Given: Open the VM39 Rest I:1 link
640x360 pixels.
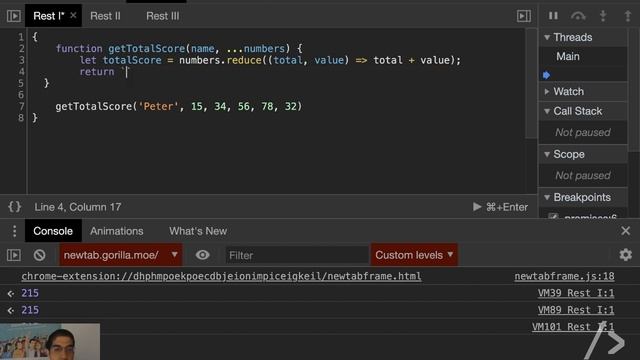Looking at the screenshot, I should tap(576, 293).
